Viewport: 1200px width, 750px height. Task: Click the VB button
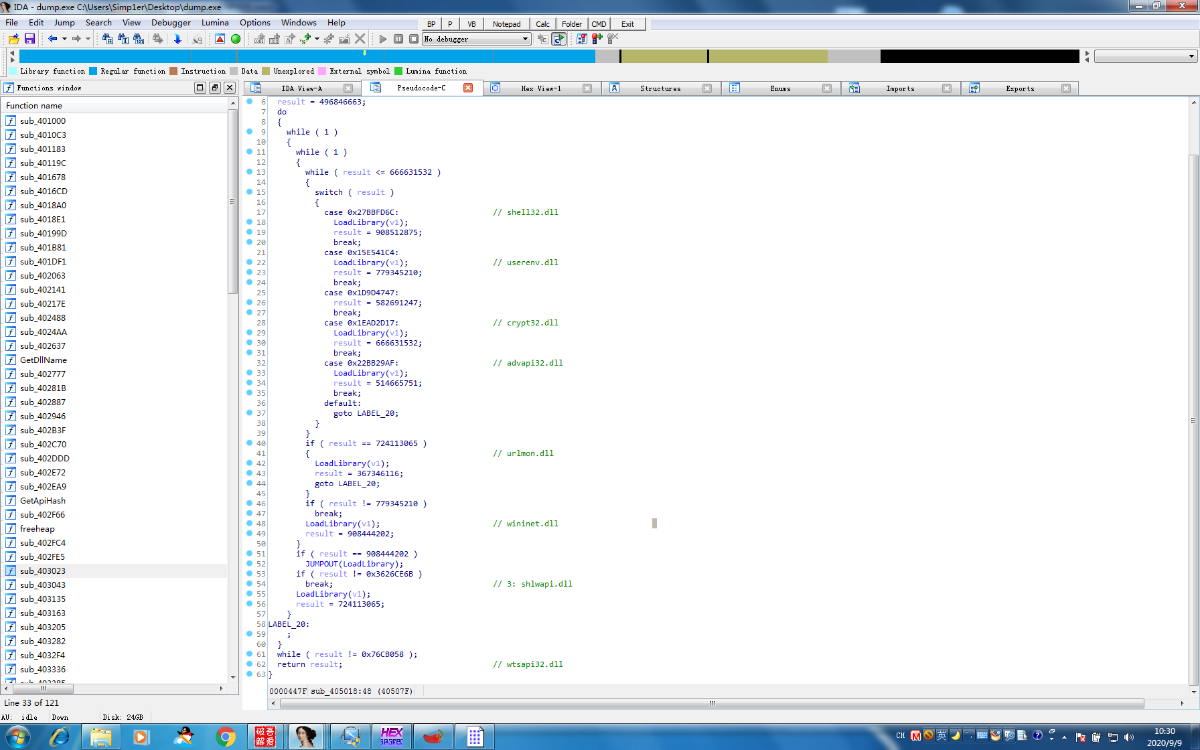(x=471, y=23)
